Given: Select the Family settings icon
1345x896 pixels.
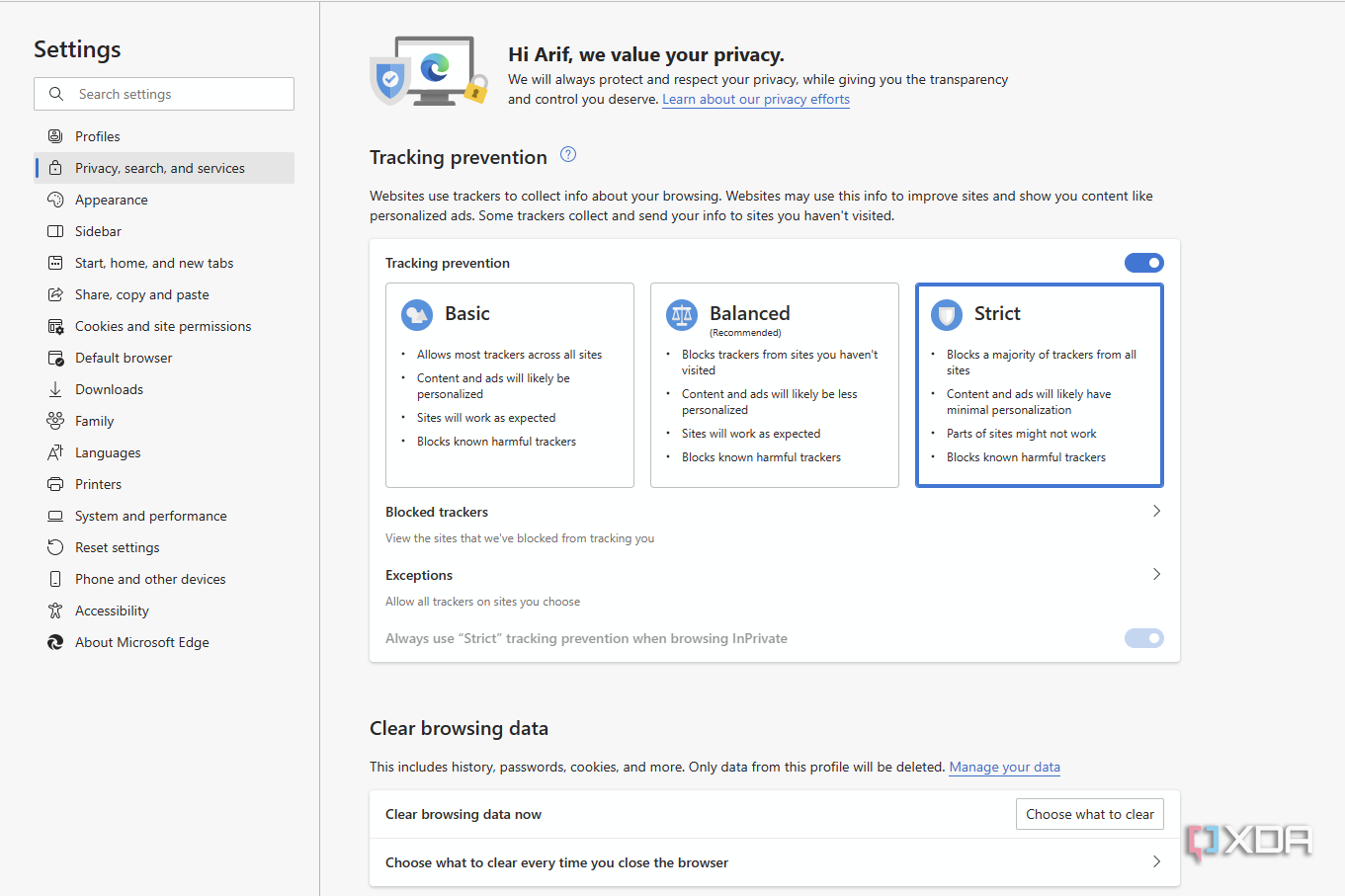Looking at the screenshot, I should 55,420.
